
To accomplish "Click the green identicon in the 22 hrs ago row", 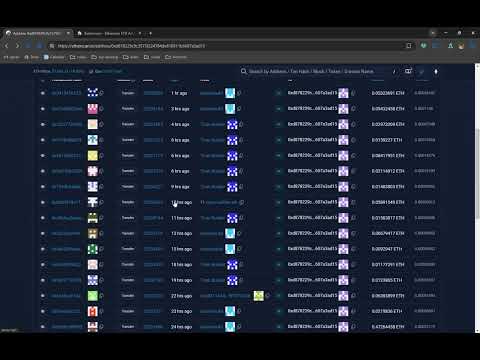I will [x=93, y=296].
